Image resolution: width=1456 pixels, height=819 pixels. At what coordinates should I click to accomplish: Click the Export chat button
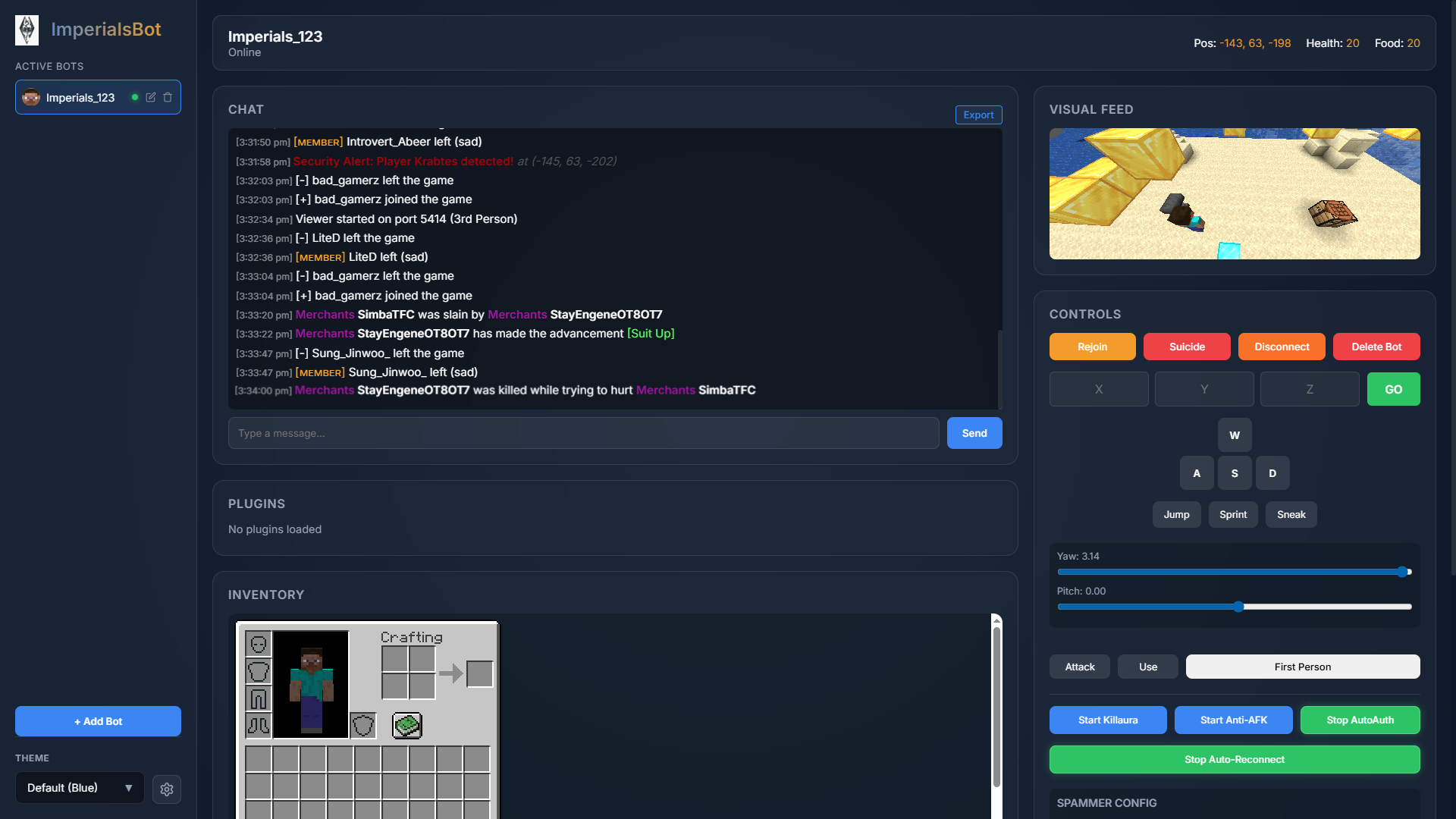click(x=978, y=115)
